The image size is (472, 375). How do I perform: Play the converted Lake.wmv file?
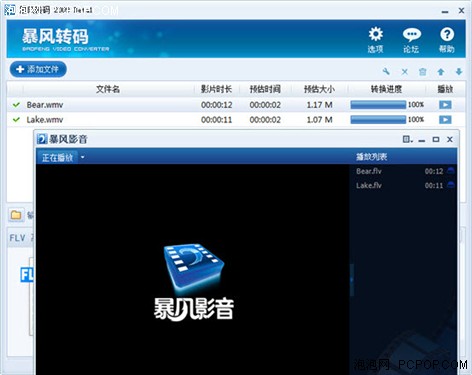(445, 119)
